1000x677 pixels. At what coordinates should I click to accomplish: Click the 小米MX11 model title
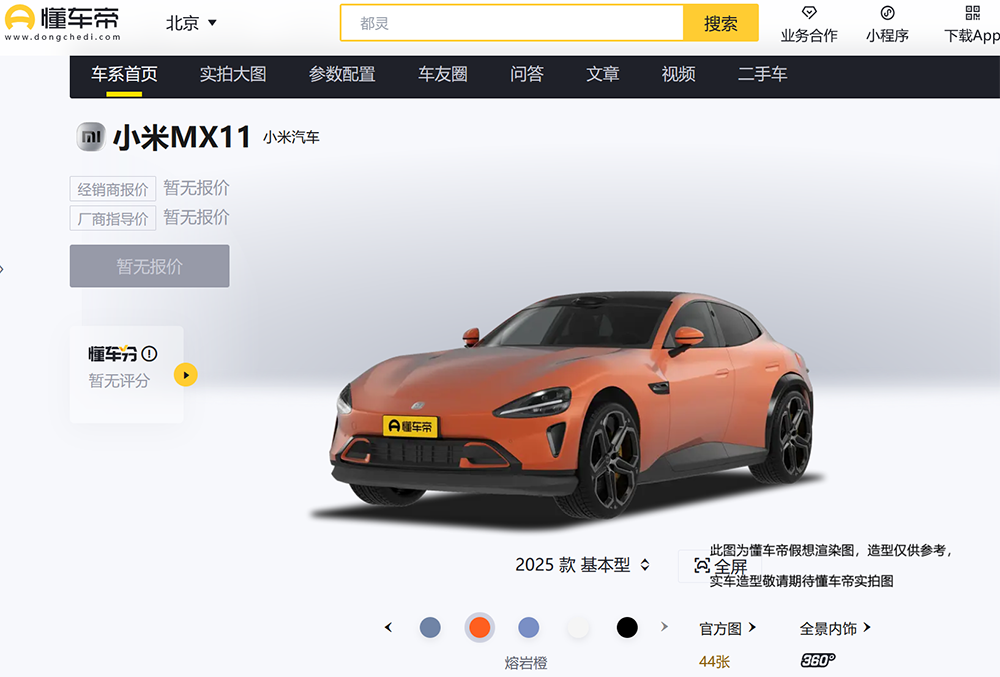point(182,137)
